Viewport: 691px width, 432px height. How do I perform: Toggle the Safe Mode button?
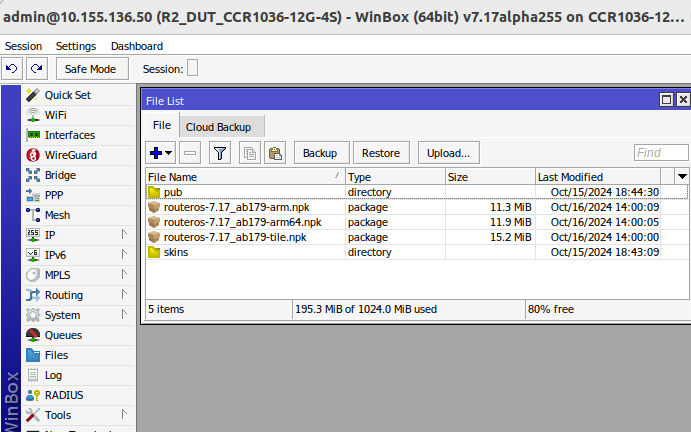91,68
